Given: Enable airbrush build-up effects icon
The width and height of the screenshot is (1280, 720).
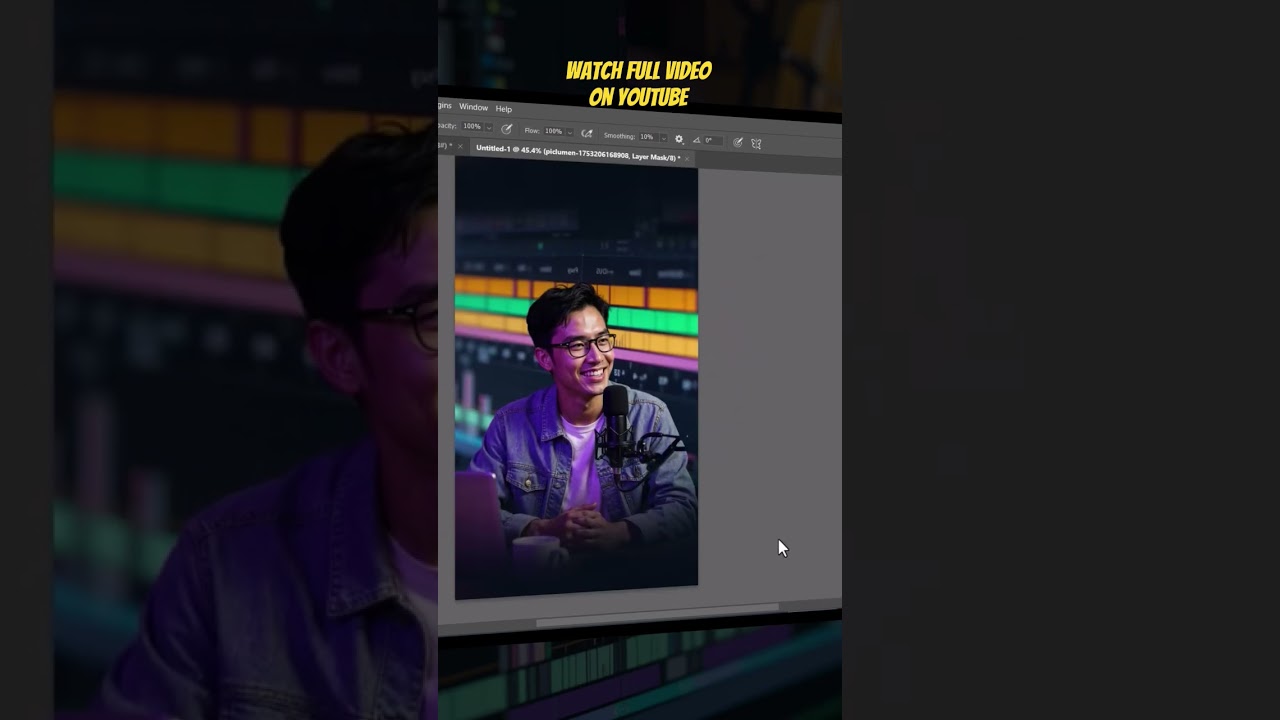Looking at the screenshot, I should click(x=587, y=133).
